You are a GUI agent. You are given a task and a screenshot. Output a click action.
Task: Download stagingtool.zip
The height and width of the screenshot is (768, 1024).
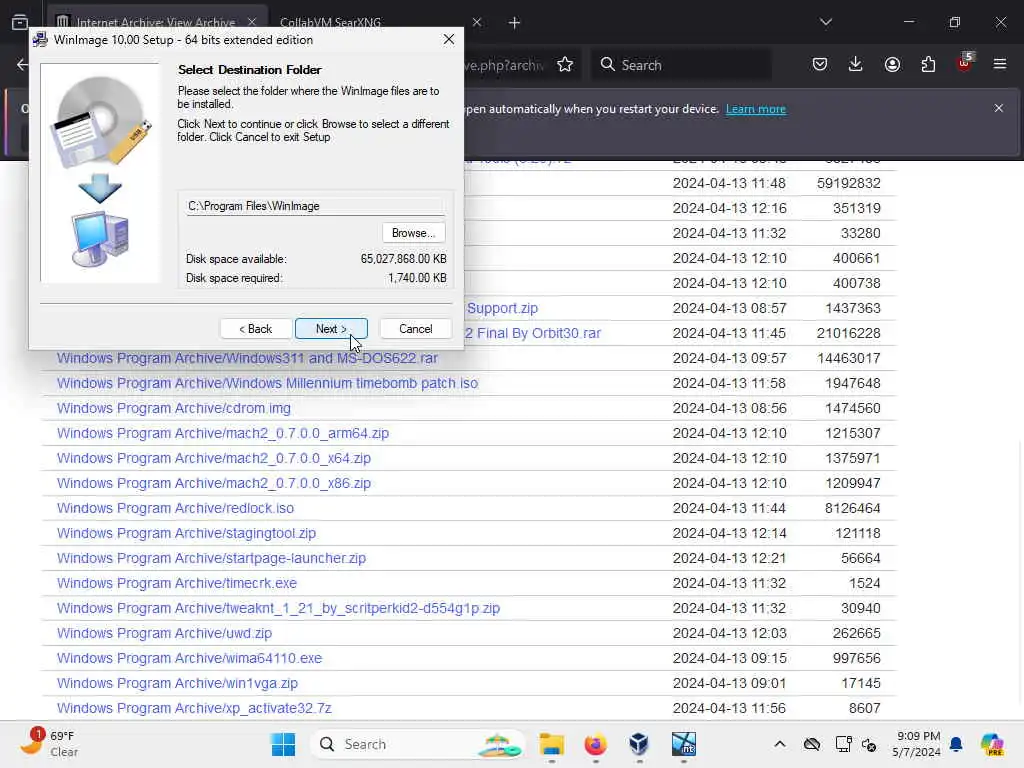point(186,534)
